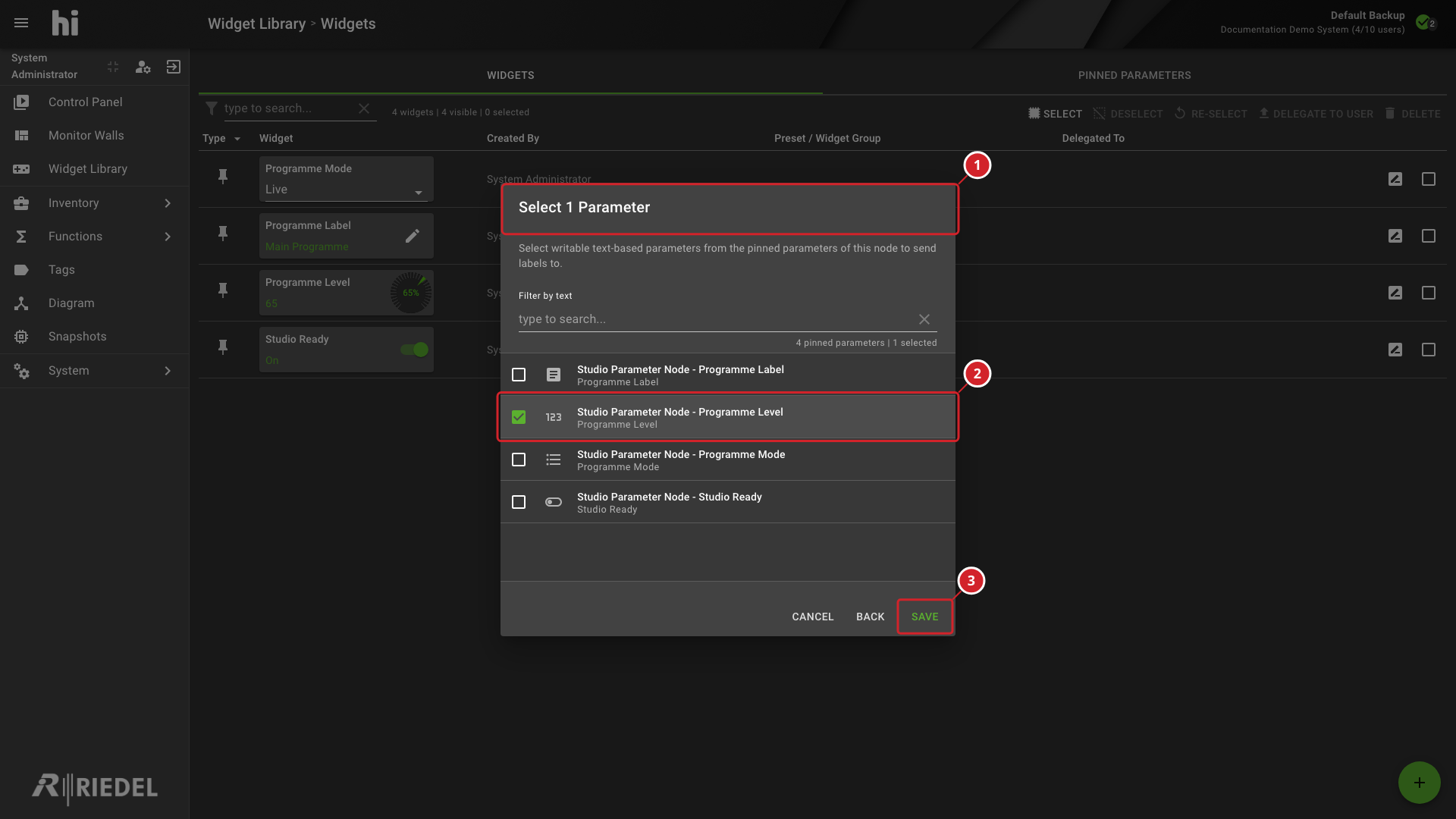Edit the Studio Ready widget row
Image resolution: width=1456 pixels, height=819 pixels.
tap(1395, 350)
